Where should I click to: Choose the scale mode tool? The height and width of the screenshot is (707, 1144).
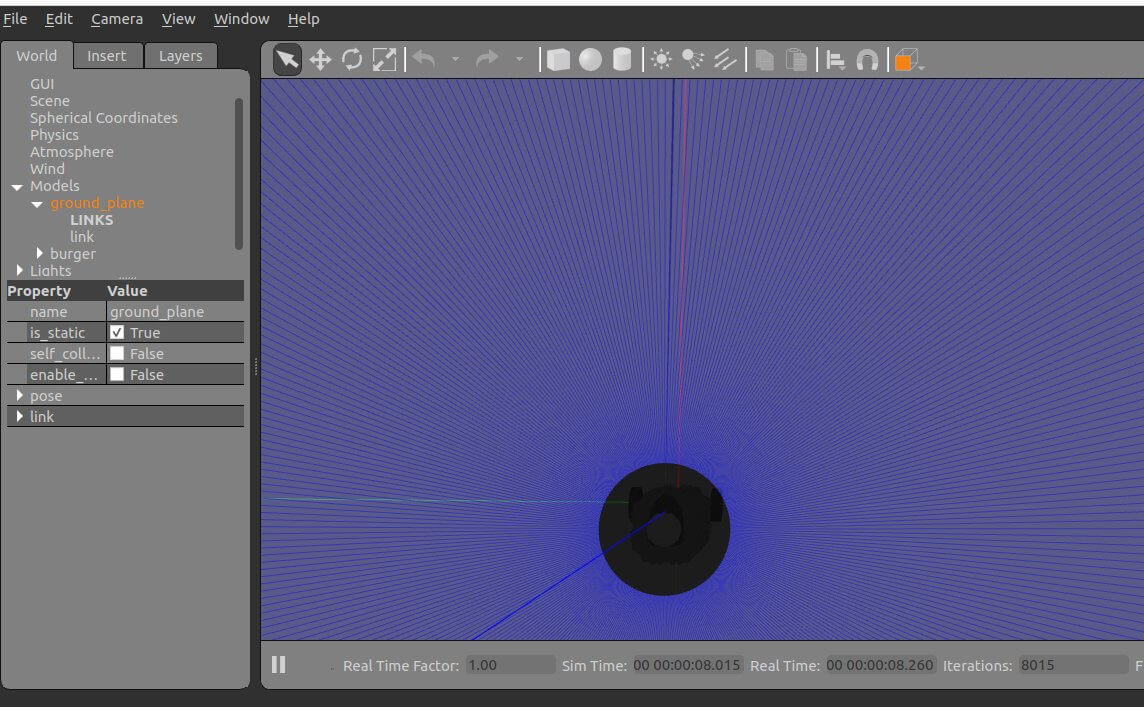pos(384,60)
